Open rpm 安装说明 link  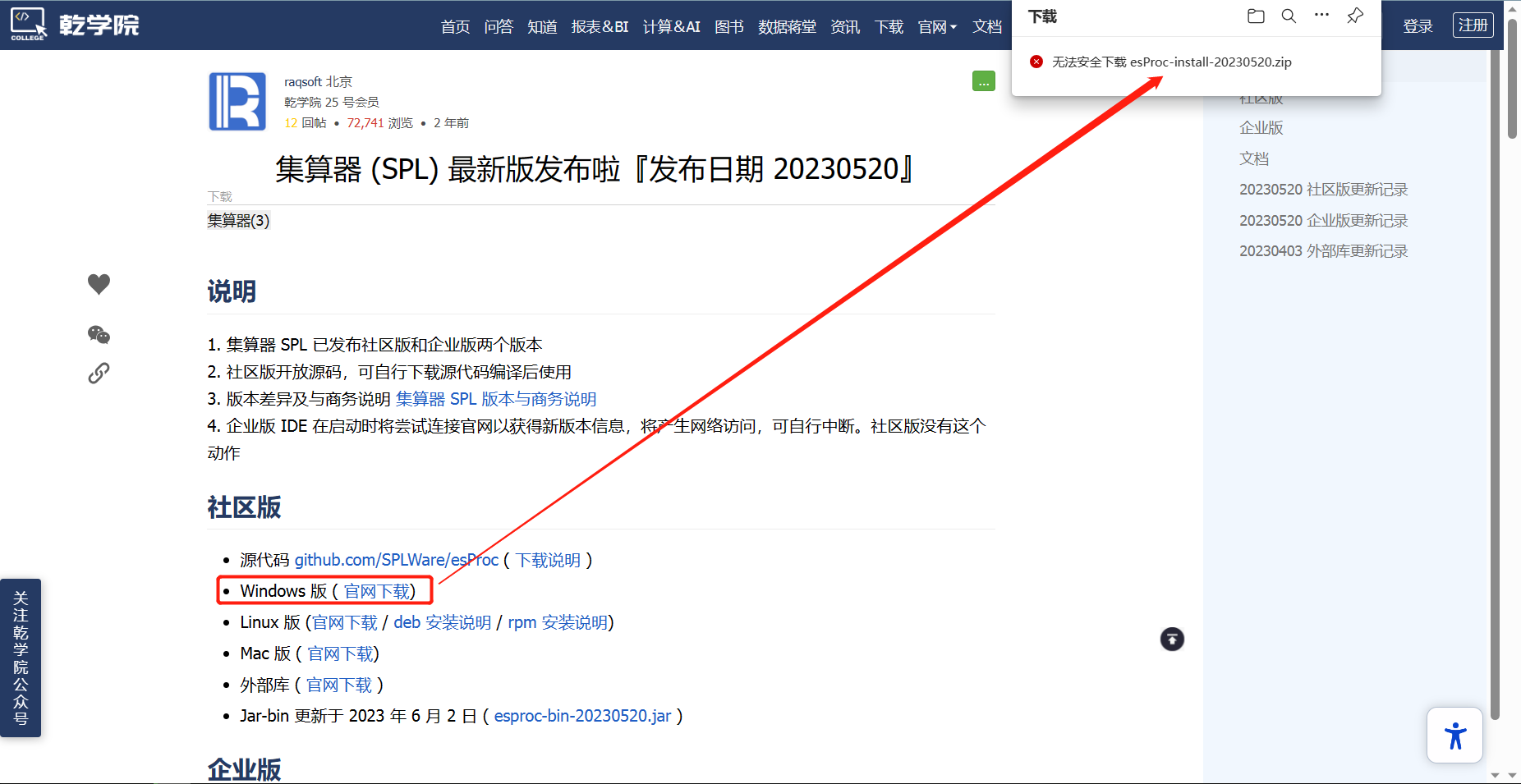coord(558,622)
